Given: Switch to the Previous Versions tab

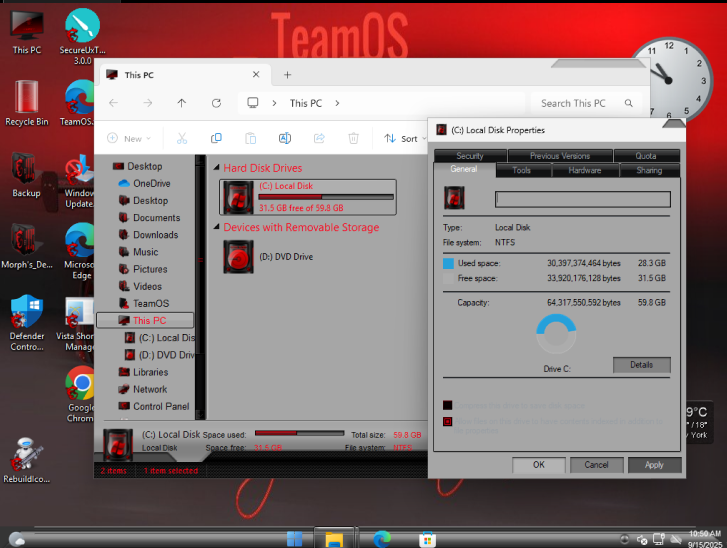Looking at the screenshot, I should pos(560,156).
